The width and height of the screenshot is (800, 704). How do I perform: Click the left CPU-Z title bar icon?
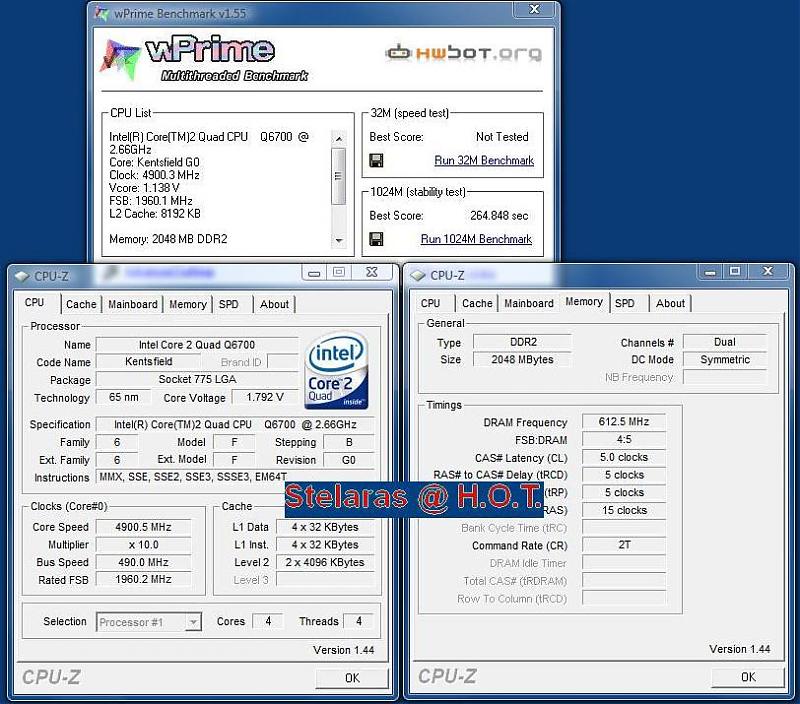pyautogui.click(x=22, y=276)
